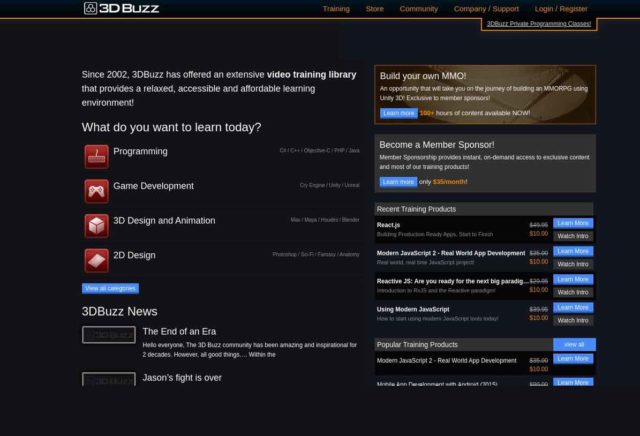Viewport: 640px width, 436px height.
Task: Open Jason's fight is over article
Action: click(182, 378)
